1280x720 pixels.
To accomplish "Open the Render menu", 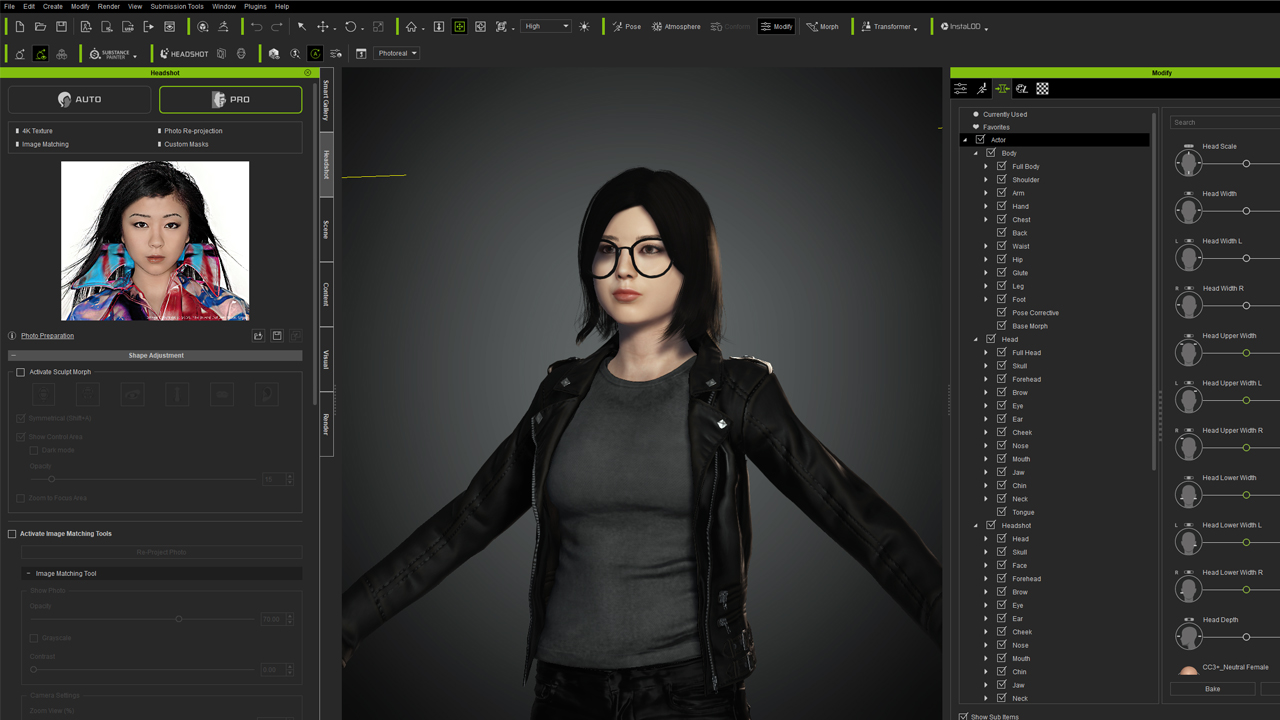I will 108,6.
